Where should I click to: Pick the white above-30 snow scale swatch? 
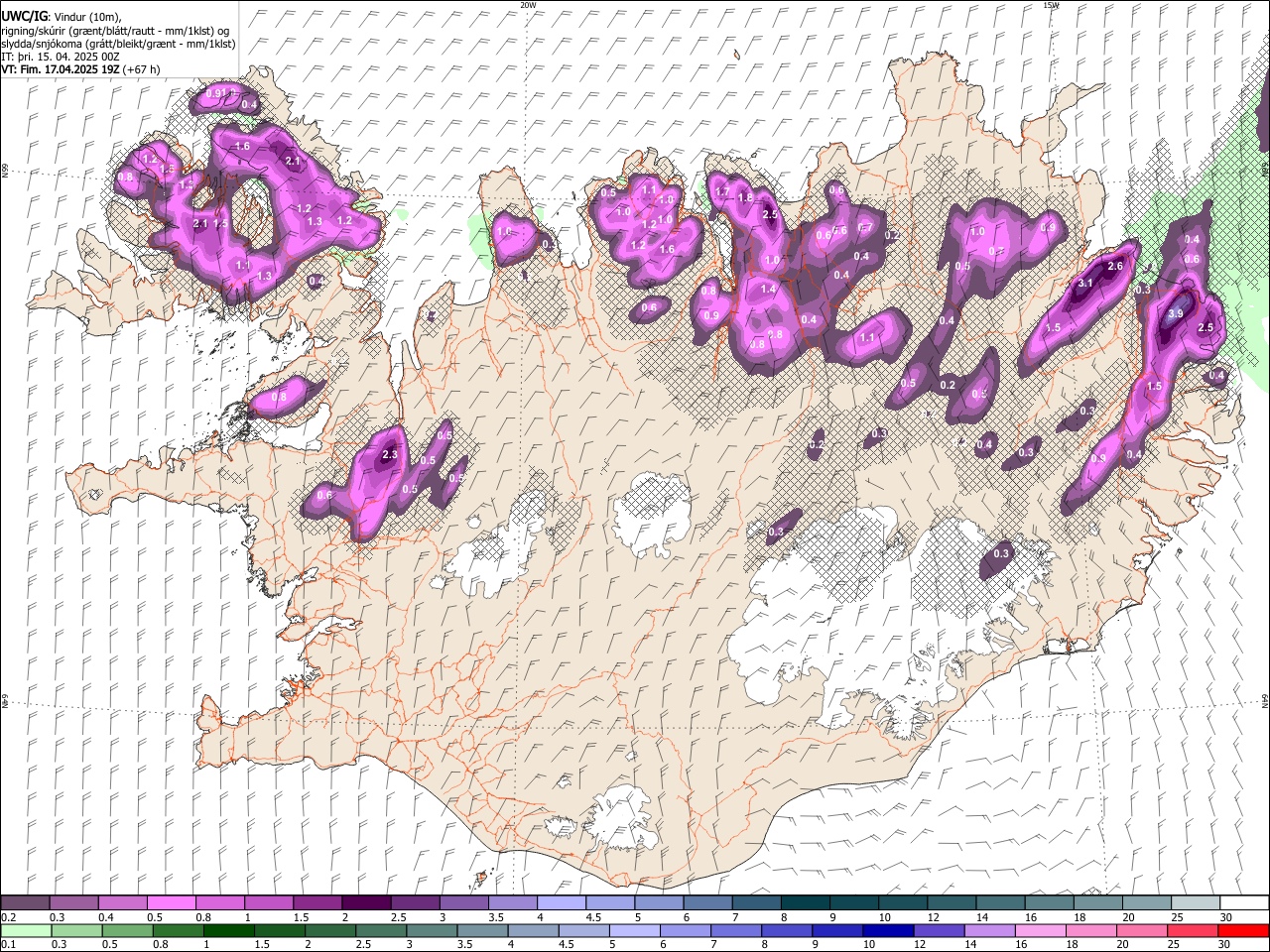(x=1243, y=903)
